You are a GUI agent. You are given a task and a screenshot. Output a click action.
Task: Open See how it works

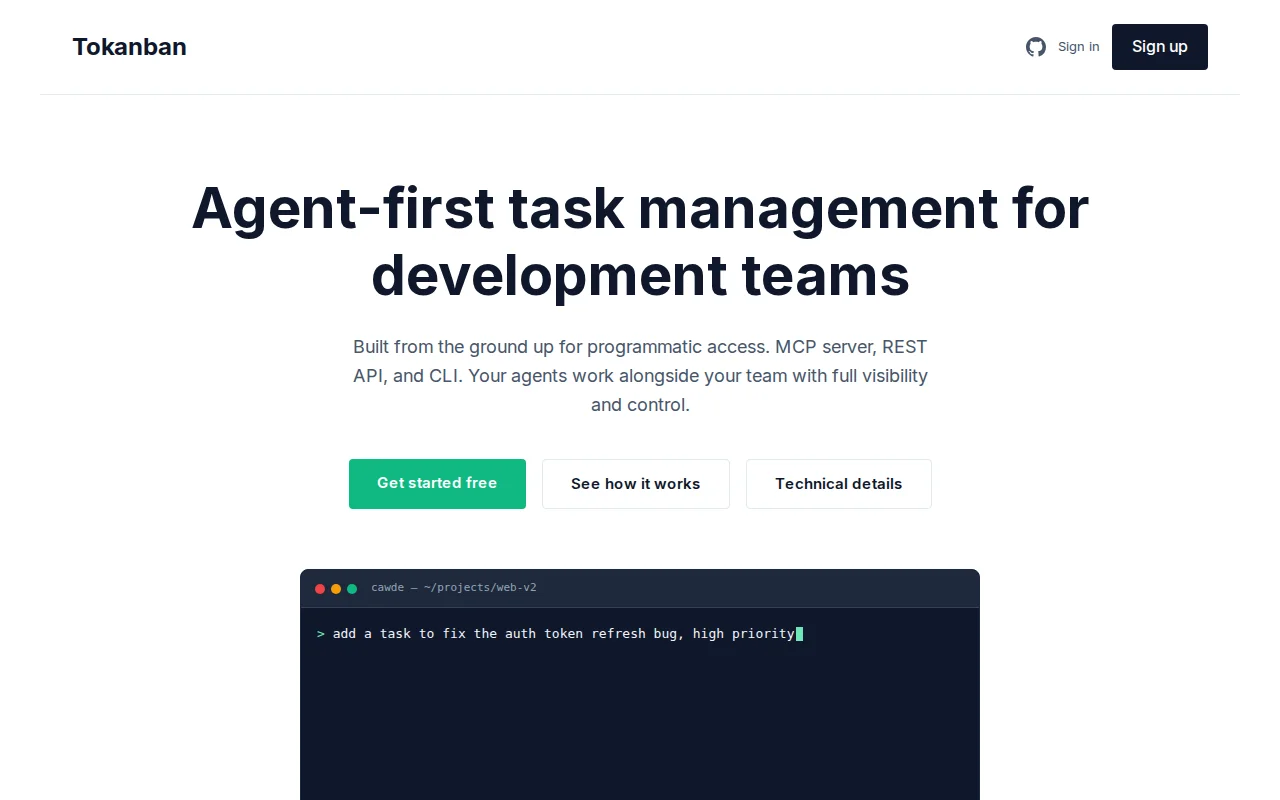click(x=636, y=484)
